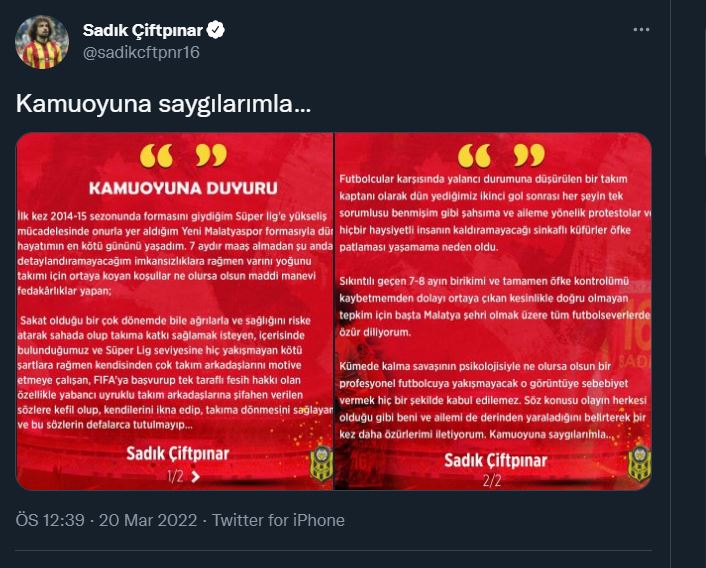Click Sadık Çiftpınar signature in first image
This screenshot has width=706, height=568.
coord(177,454)
